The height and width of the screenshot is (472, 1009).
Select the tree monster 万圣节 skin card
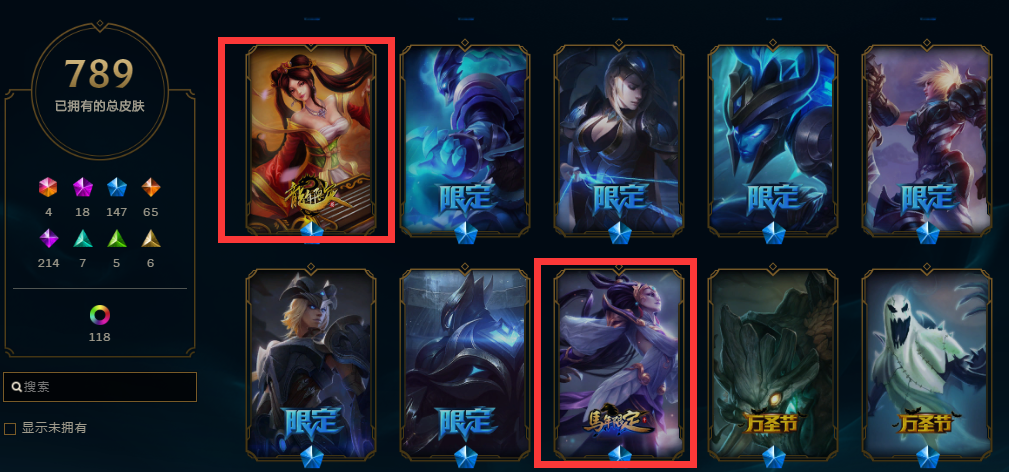[773, 363]
